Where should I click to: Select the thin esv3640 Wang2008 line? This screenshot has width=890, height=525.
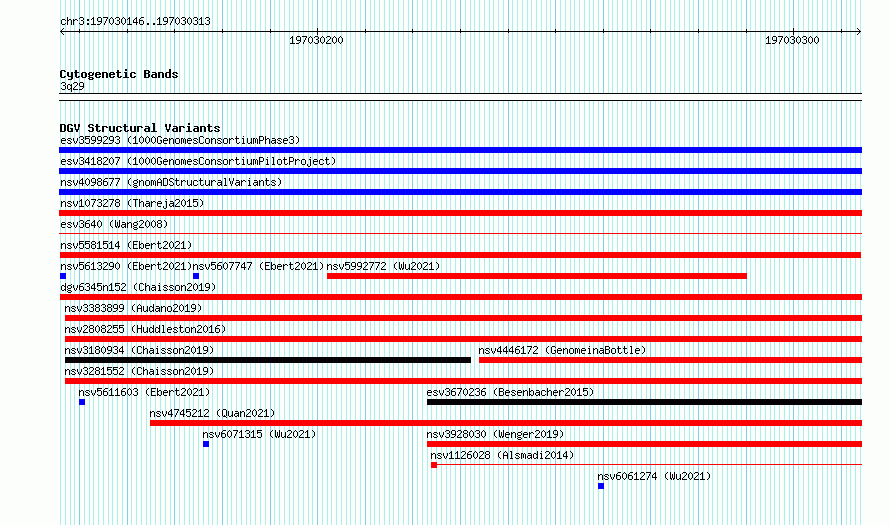[460, 233]
